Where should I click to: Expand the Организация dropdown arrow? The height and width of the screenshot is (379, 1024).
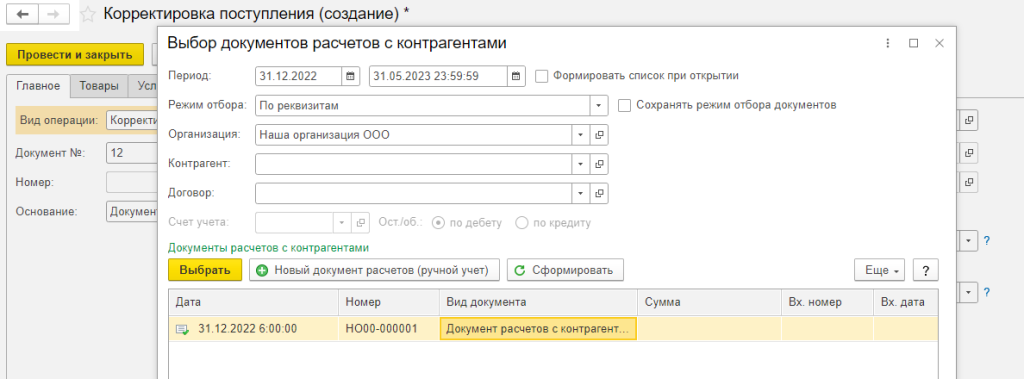point(581,135)
